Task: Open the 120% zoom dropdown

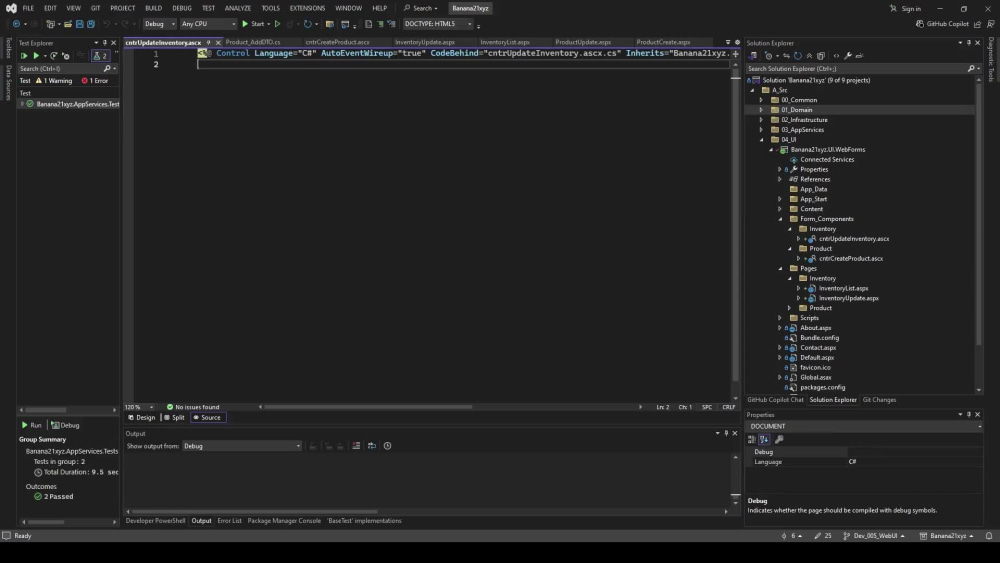Action: [140, 407]
